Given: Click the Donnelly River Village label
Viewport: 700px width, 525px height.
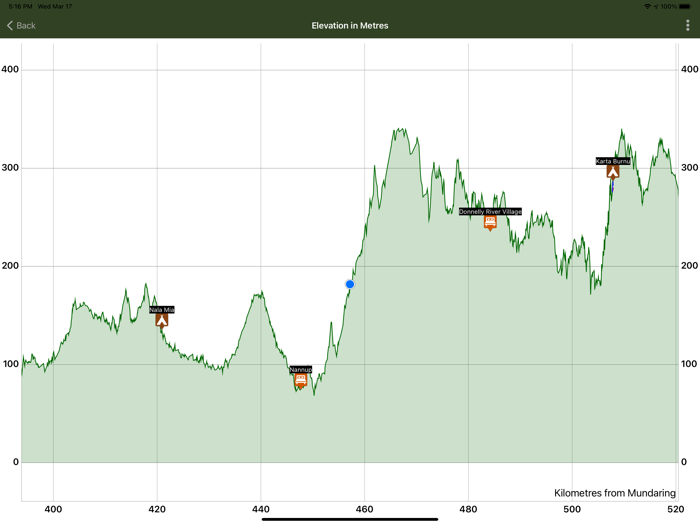Looking at the screenshot, I should click(490, 211).
